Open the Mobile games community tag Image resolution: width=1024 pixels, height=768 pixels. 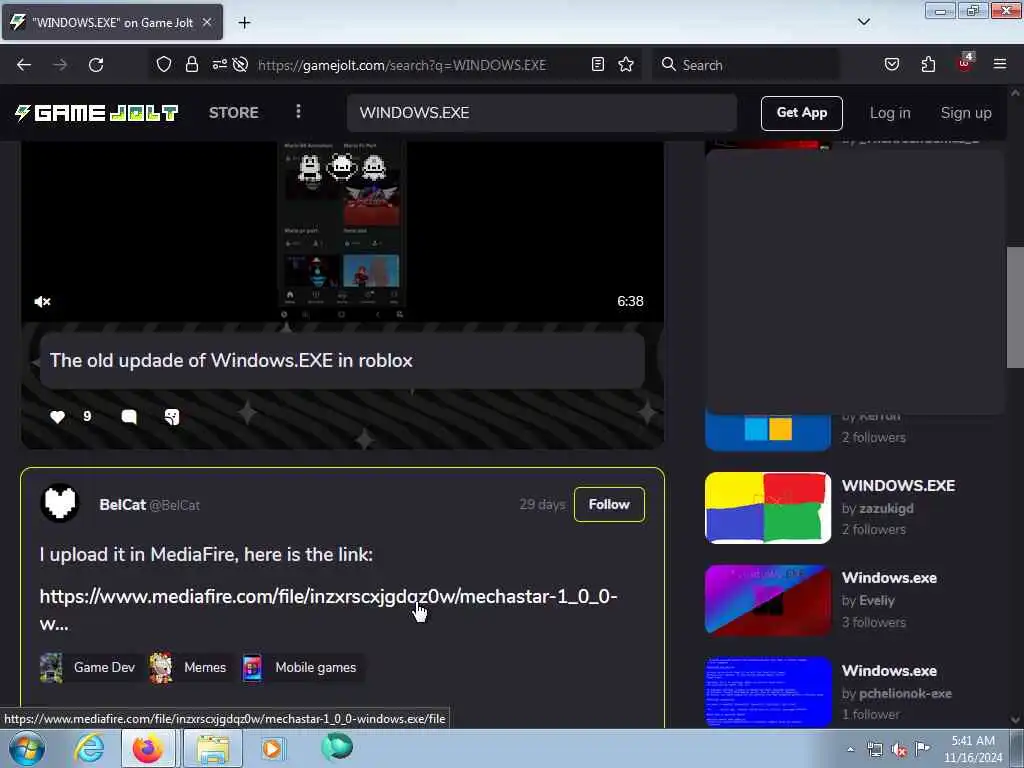[x=301, y=667]
